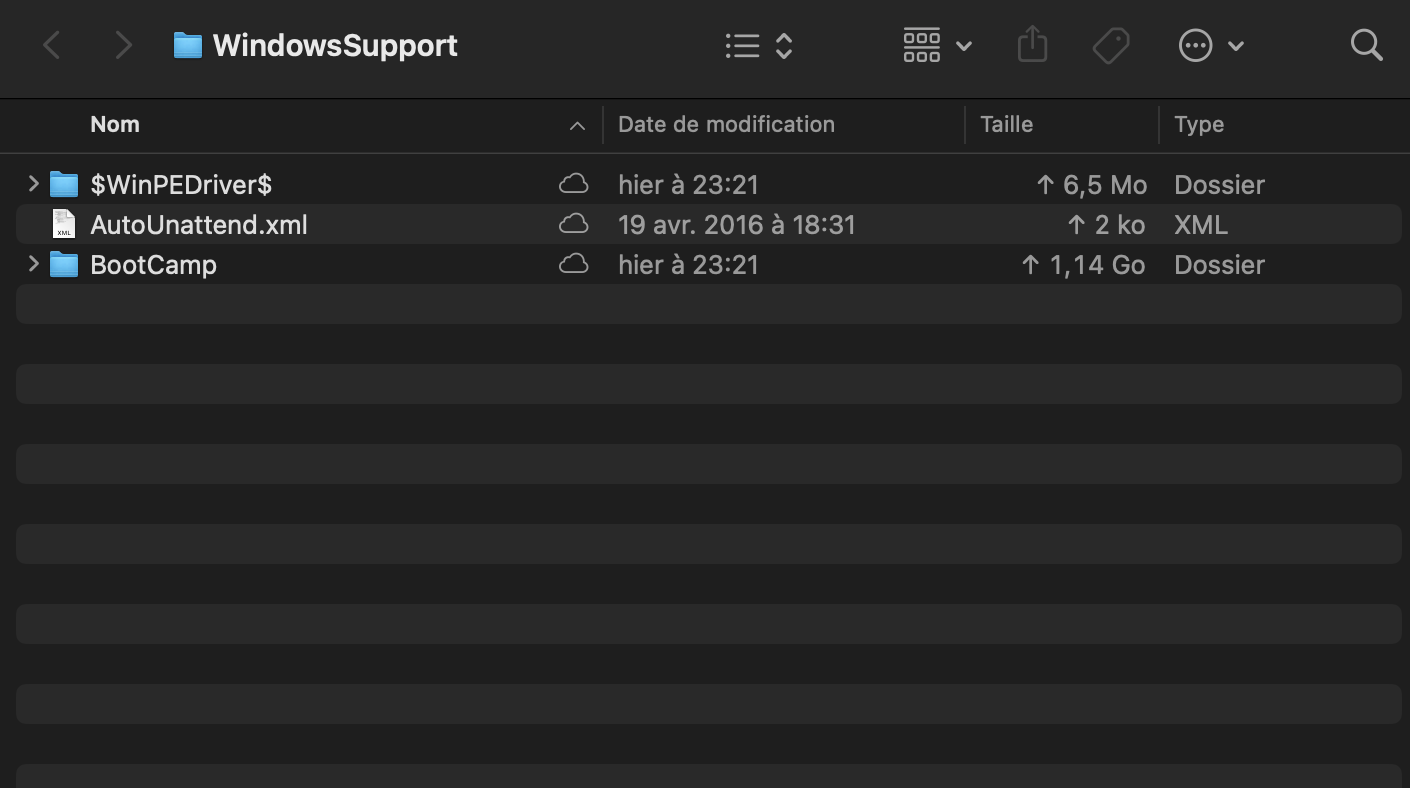
Task: Click the forward navigation arrow
Action: coord(123,45)
